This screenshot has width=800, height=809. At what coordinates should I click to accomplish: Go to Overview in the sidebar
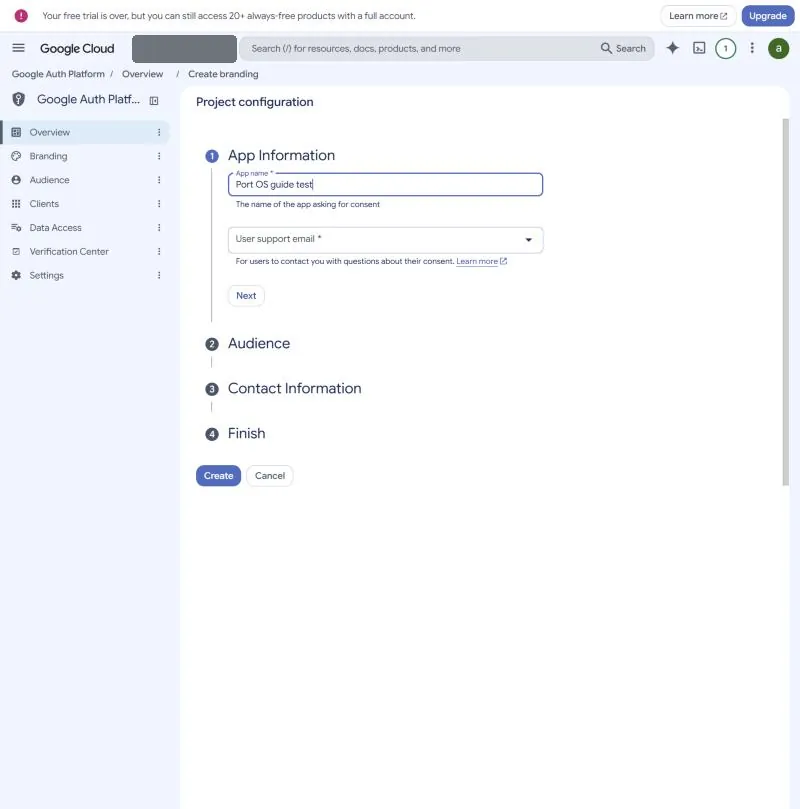[50, 132]
